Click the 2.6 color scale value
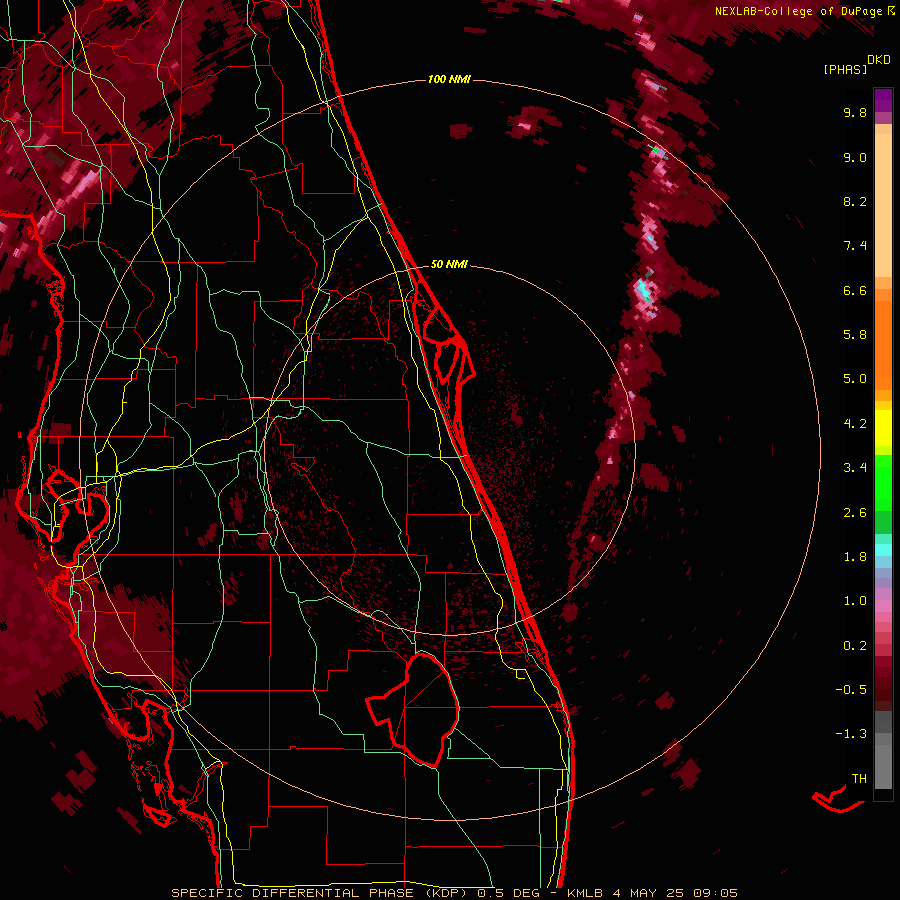Image resolution: width=900 pixels, height=900 pixels. pos(855,513)
